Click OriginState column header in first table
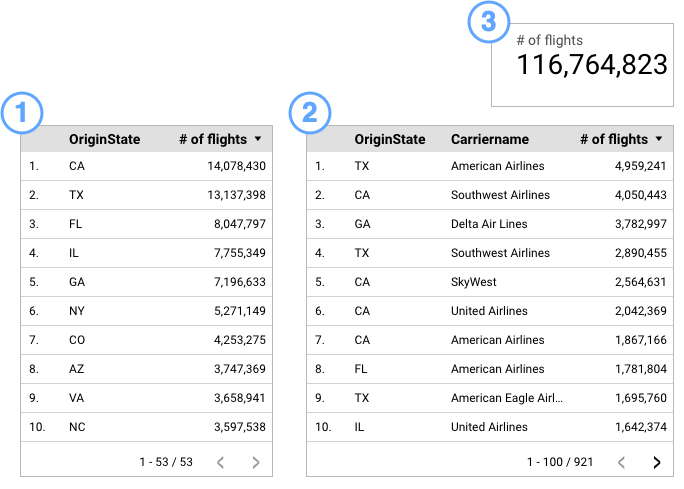684x489 pixels. [104, 140]
